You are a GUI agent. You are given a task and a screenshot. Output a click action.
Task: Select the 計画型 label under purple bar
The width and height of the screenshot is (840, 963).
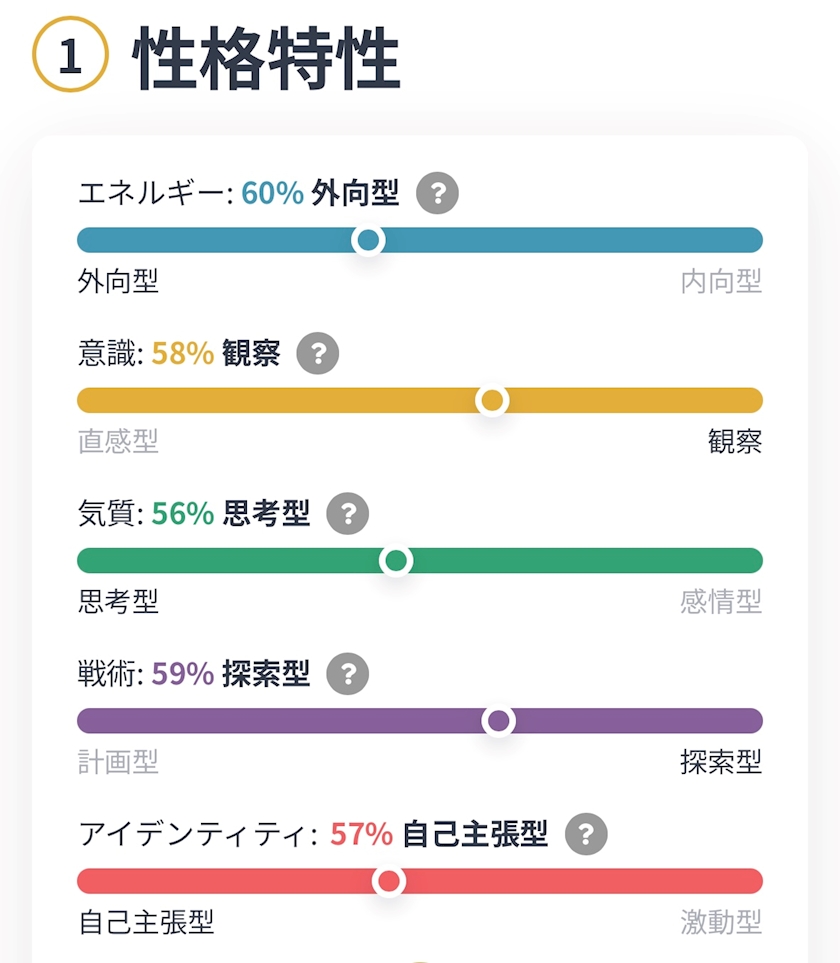[x=119, y=762]
